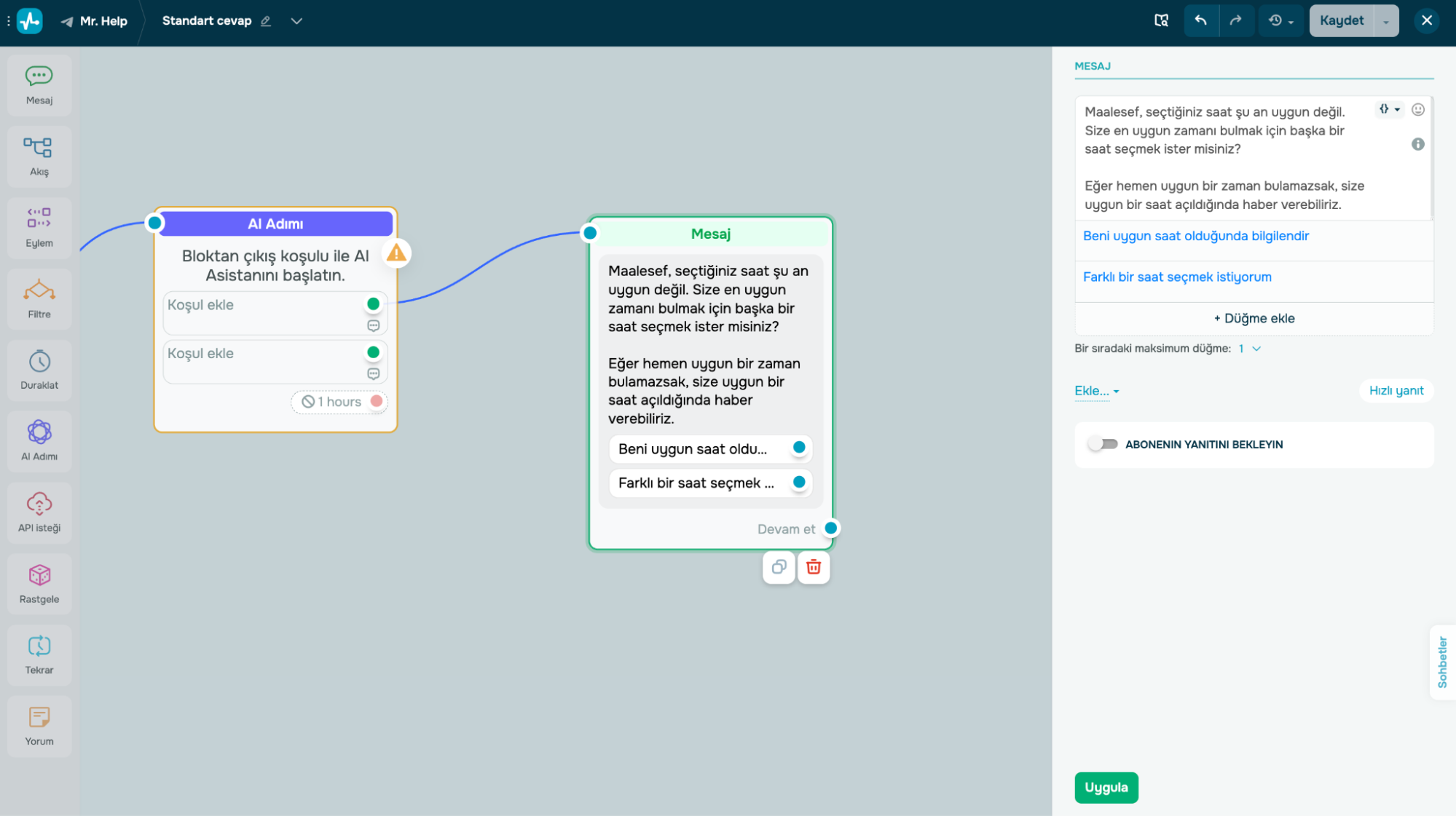
Task: Add a Duraklat pause element
Action: [x=39, y=370]
